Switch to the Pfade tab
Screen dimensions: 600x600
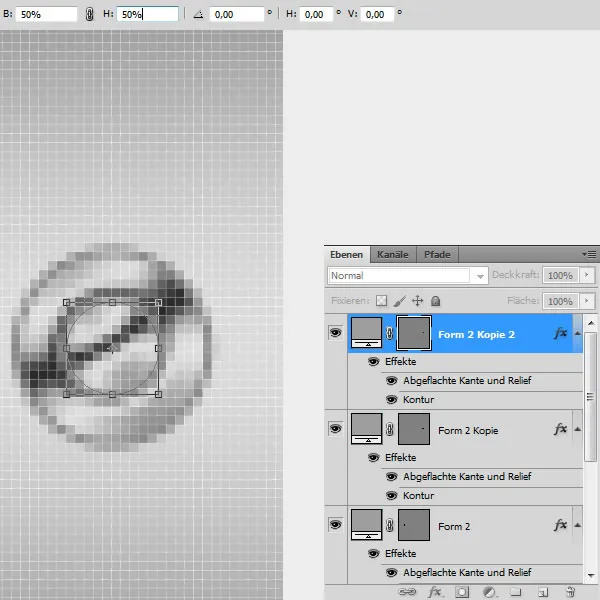pyautogui.click(x=436, y=255)
